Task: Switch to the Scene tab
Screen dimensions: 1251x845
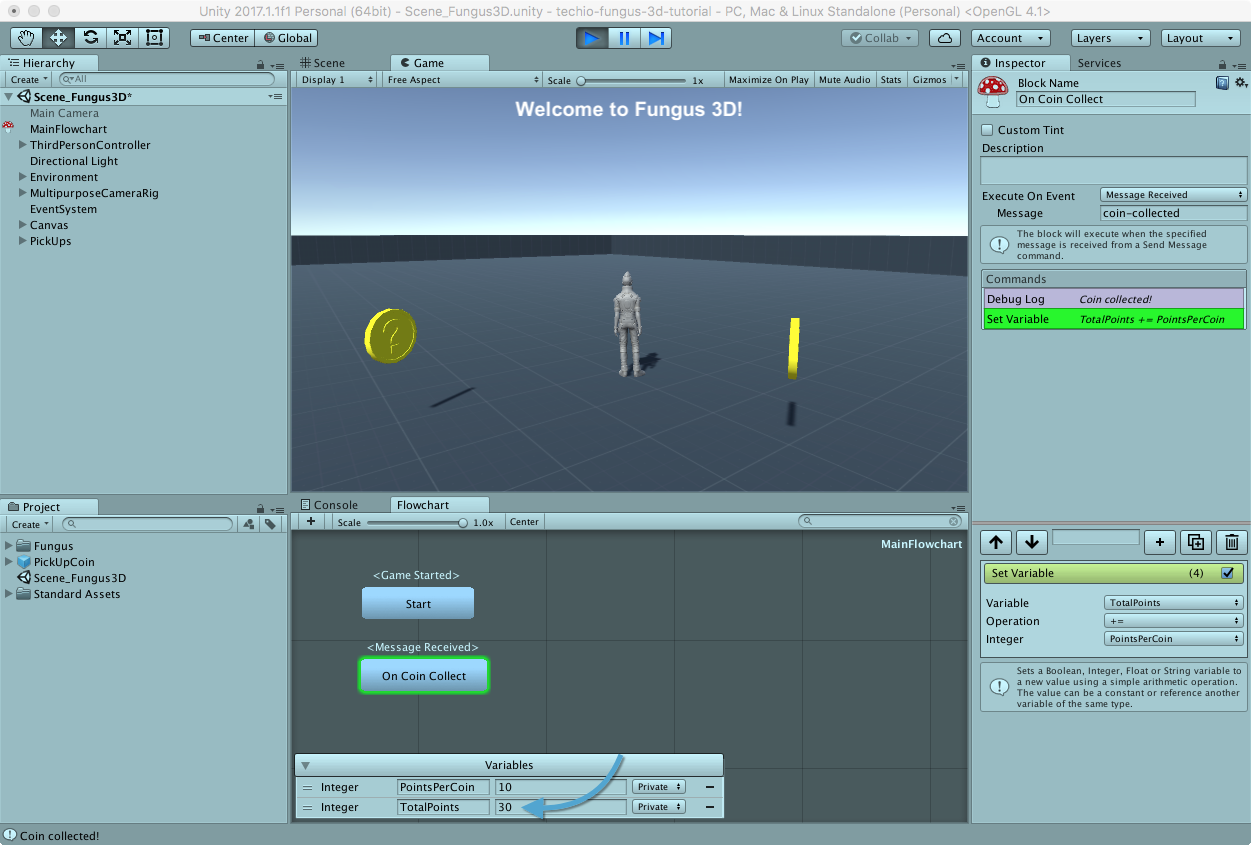Action: 322,63
